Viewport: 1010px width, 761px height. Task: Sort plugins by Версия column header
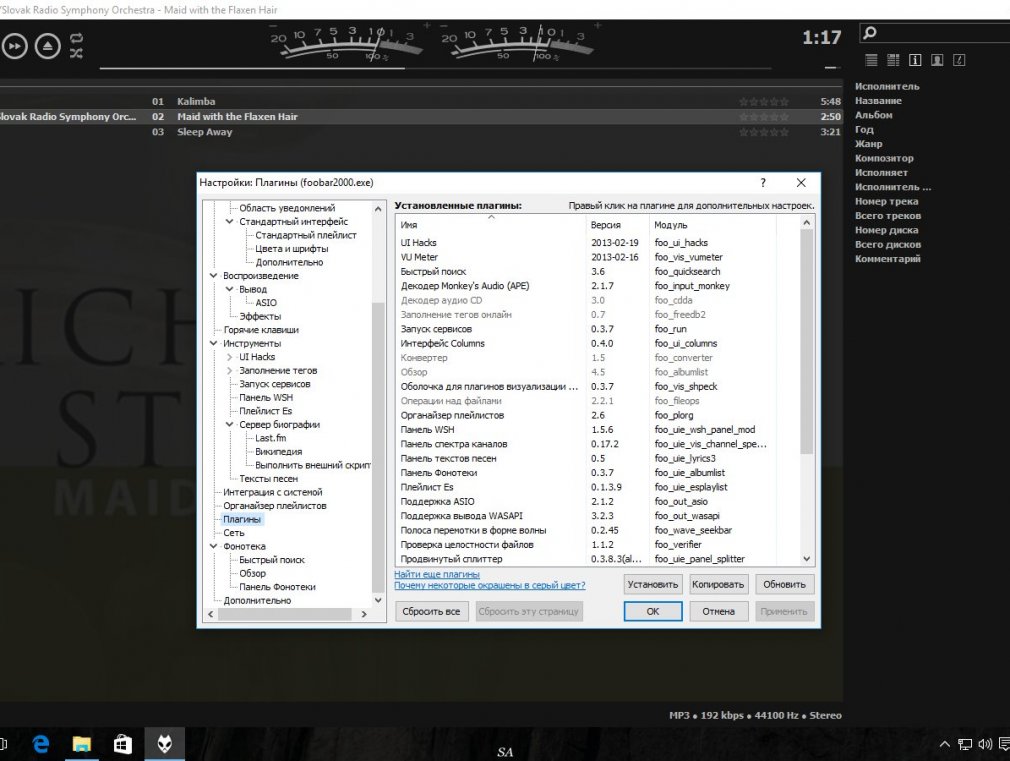617,225
